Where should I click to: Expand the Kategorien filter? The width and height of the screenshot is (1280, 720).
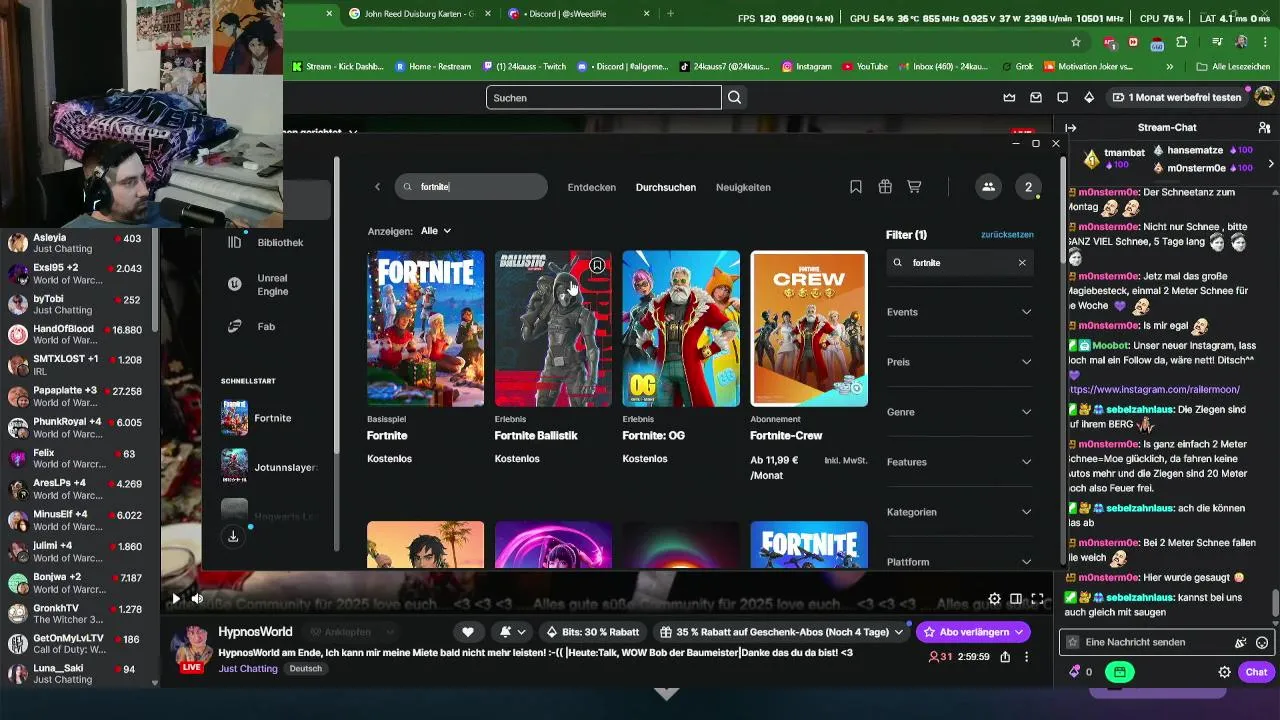coord(960,512)
